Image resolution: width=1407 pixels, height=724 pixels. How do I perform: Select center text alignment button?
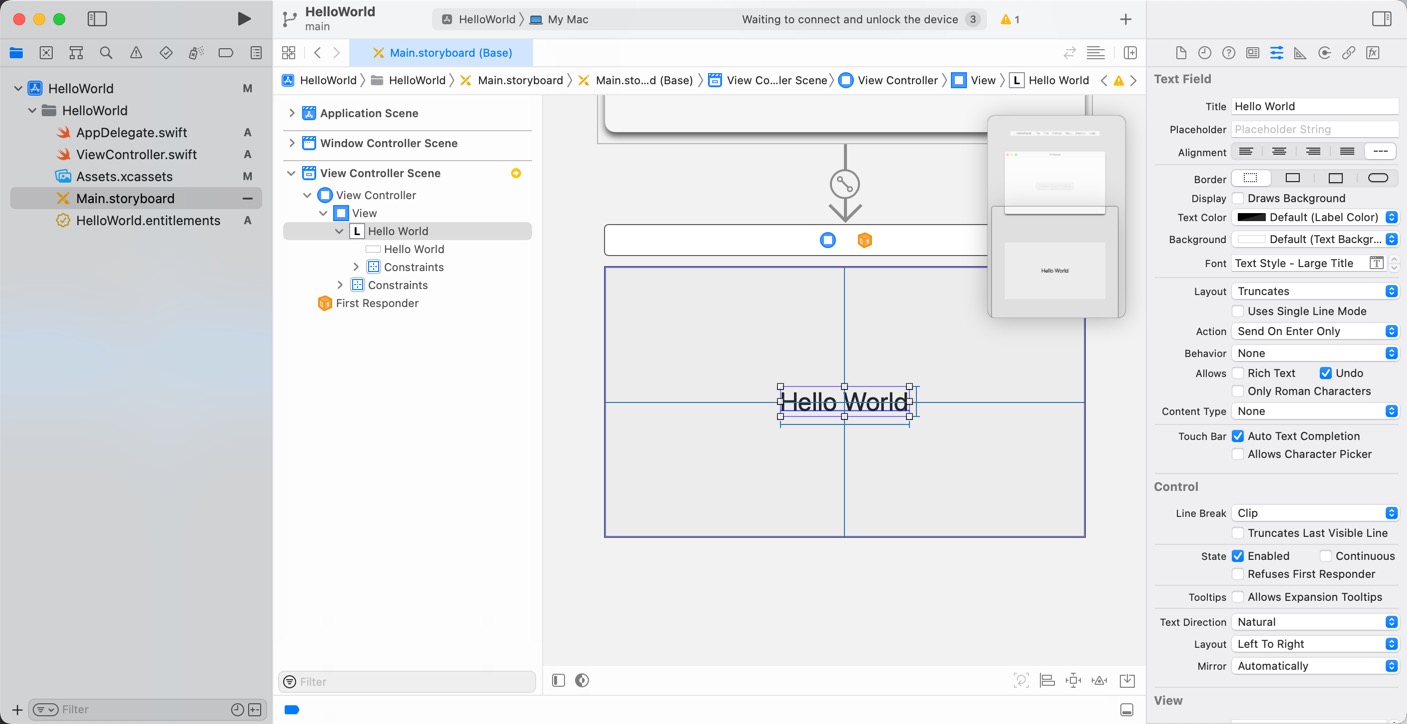pos(1279,152)
